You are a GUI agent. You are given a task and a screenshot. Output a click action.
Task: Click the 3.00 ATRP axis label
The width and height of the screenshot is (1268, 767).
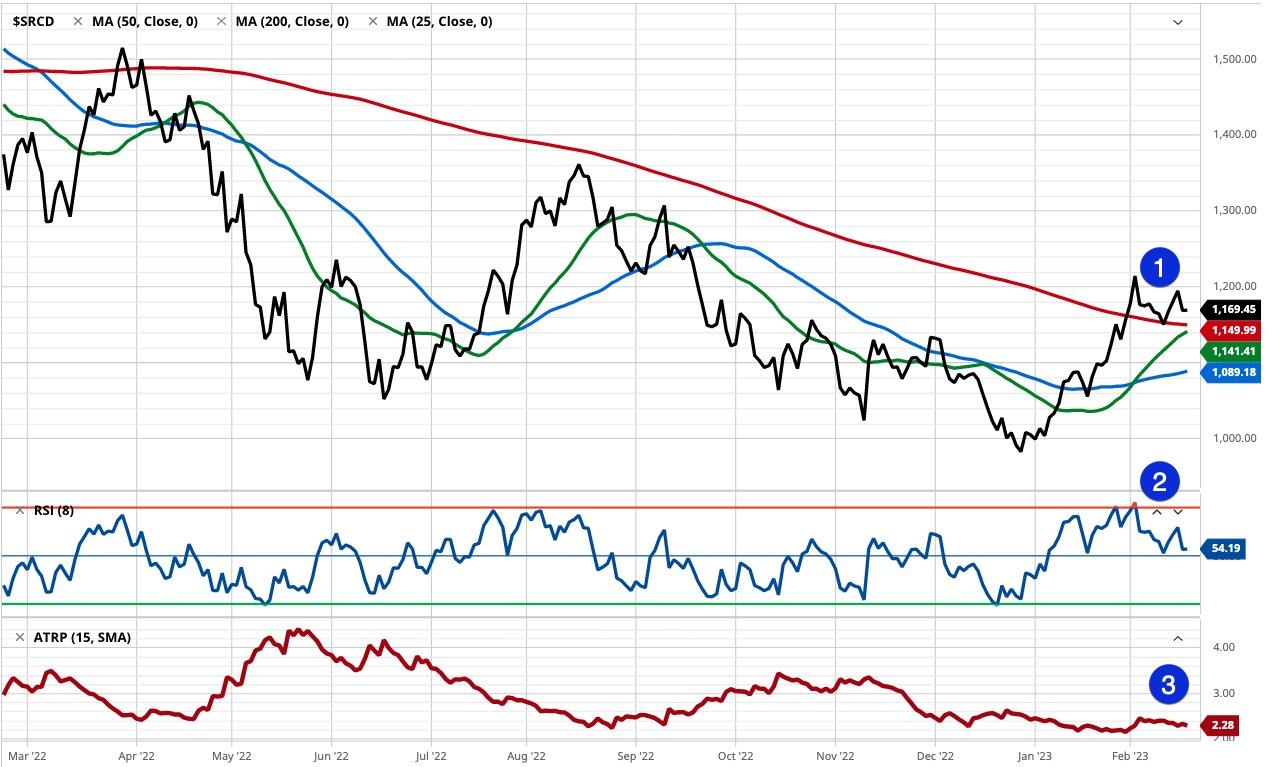(x=1223, y=692)
